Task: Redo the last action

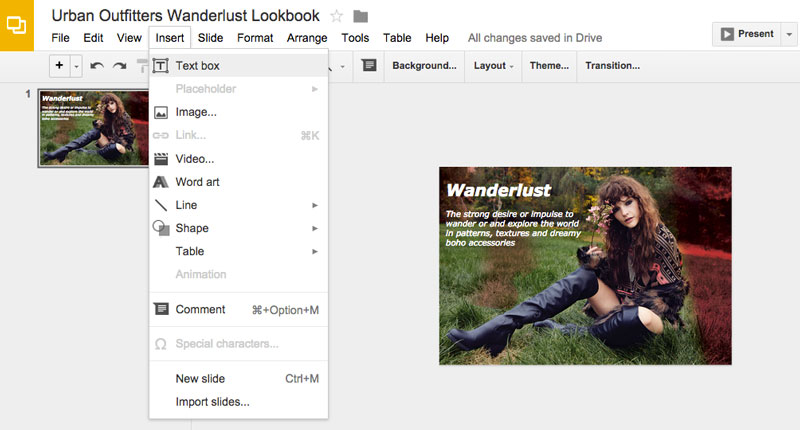Action: coord(119,66)
